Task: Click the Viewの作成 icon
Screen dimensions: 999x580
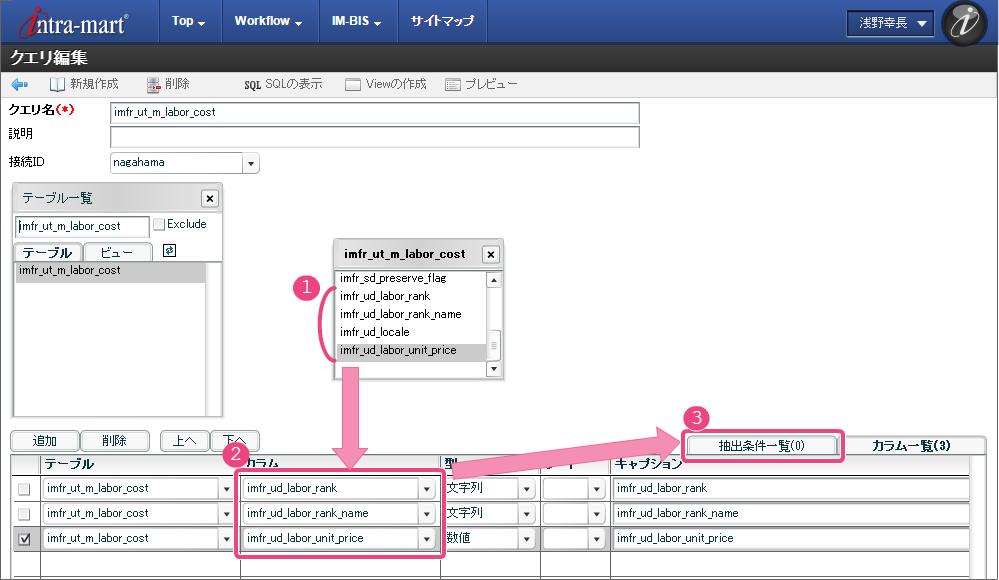Action: click(x=353, y=84)
